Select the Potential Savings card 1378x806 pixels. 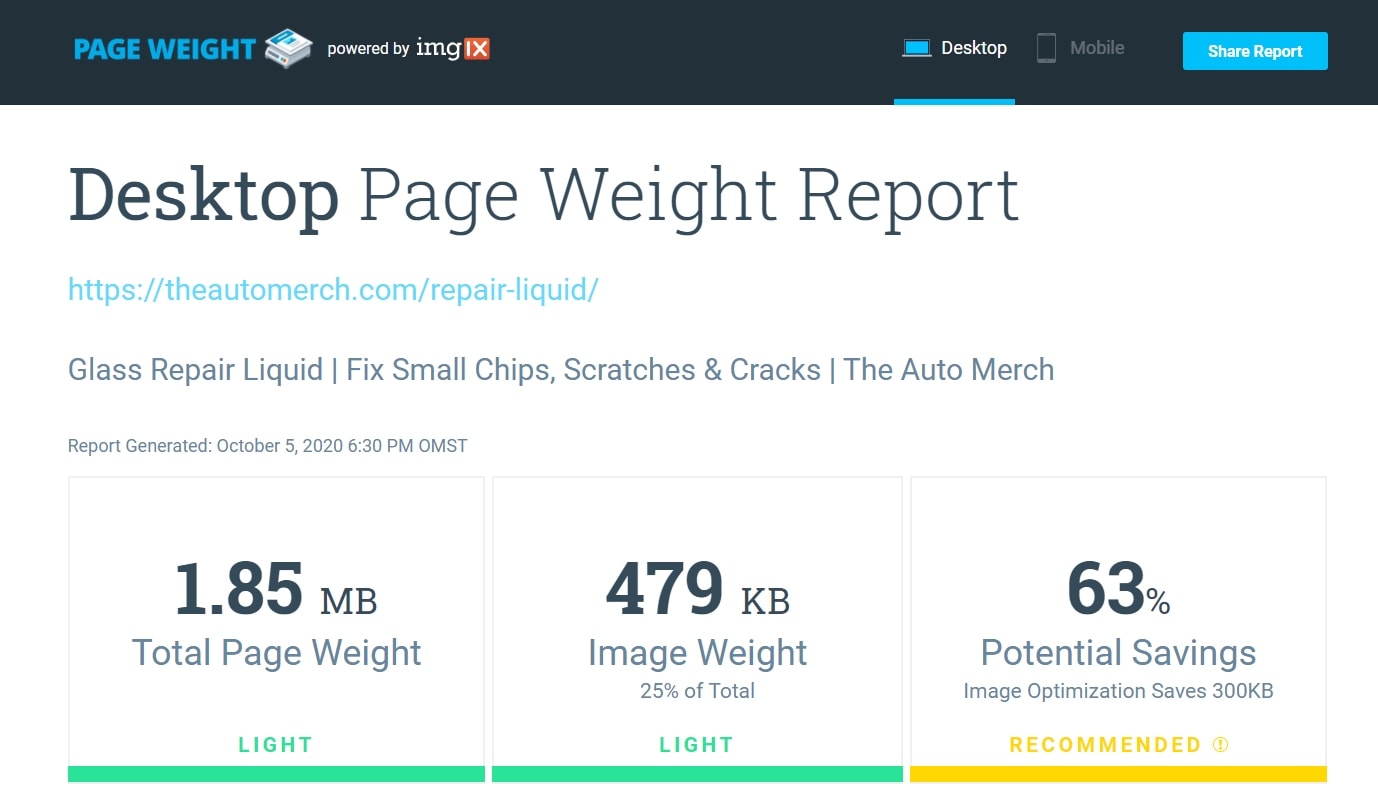[x=1118, y=620]
